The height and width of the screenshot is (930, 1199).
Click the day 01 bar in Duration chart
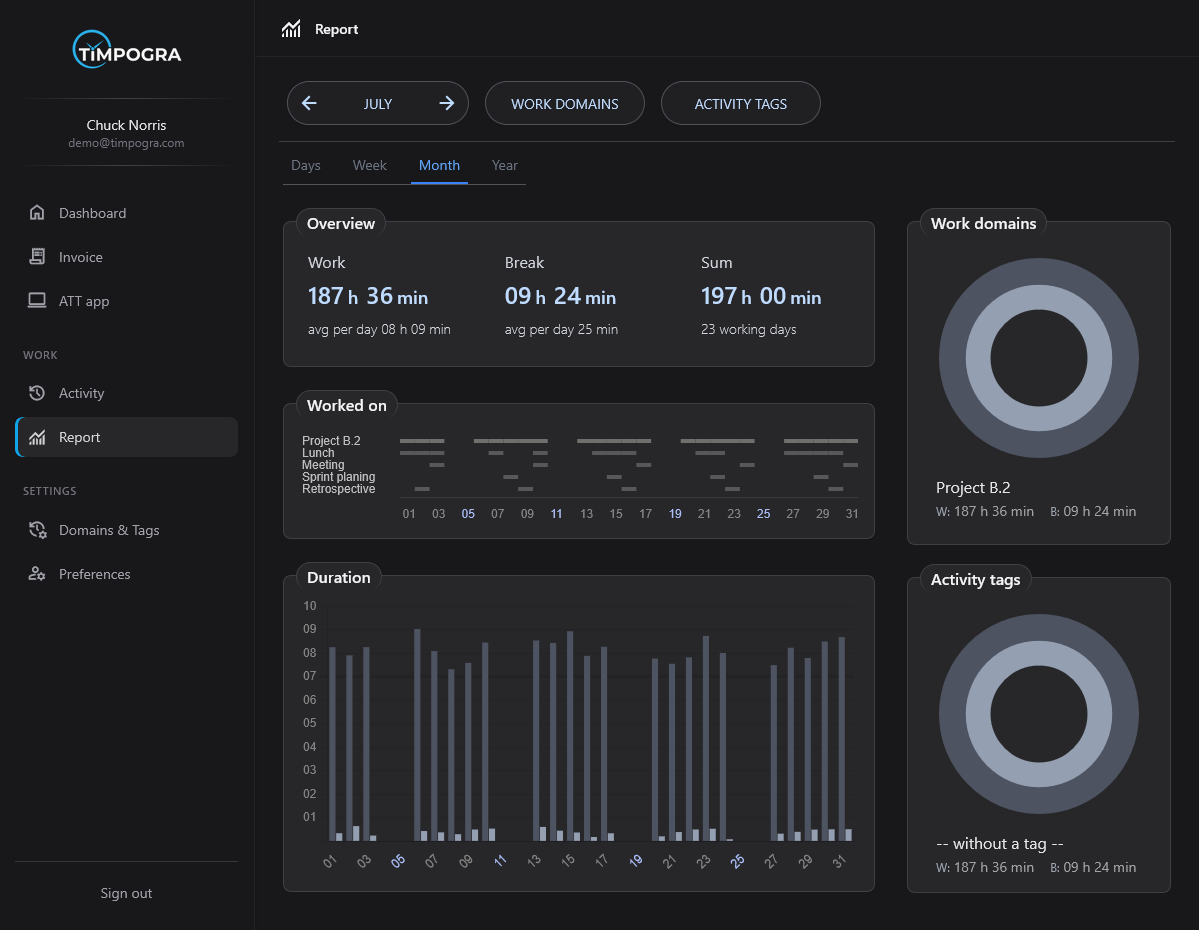coord(333,744)
